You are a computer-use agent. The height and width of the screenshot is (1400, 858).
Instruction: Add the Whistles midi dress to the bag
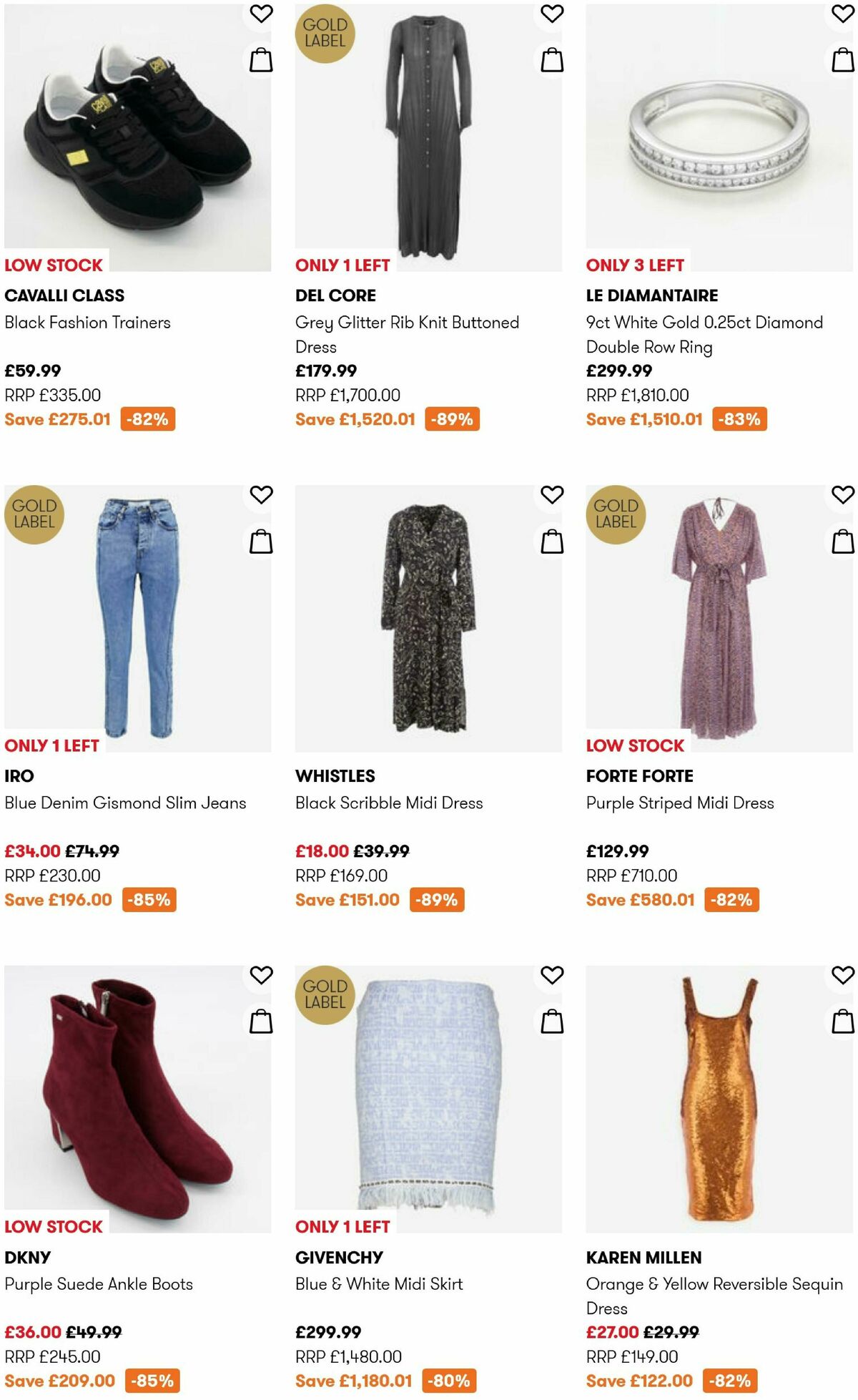click(551, 542)
